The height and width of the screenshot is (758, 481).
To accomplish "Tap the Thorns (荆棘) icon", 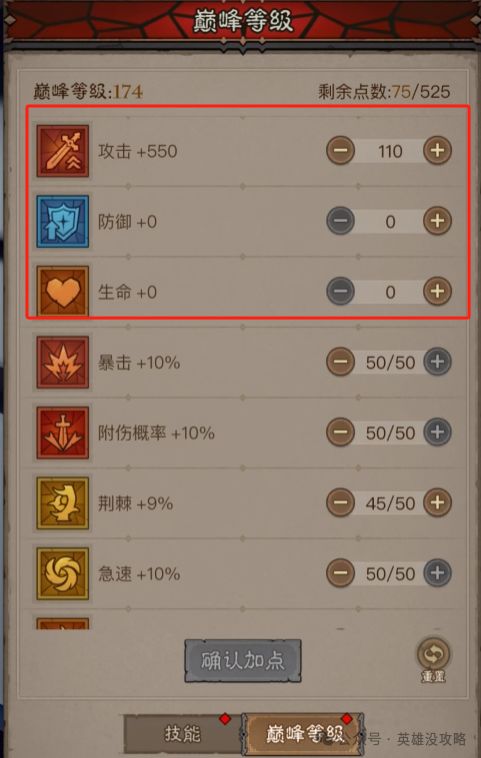I will coord(63,503).
